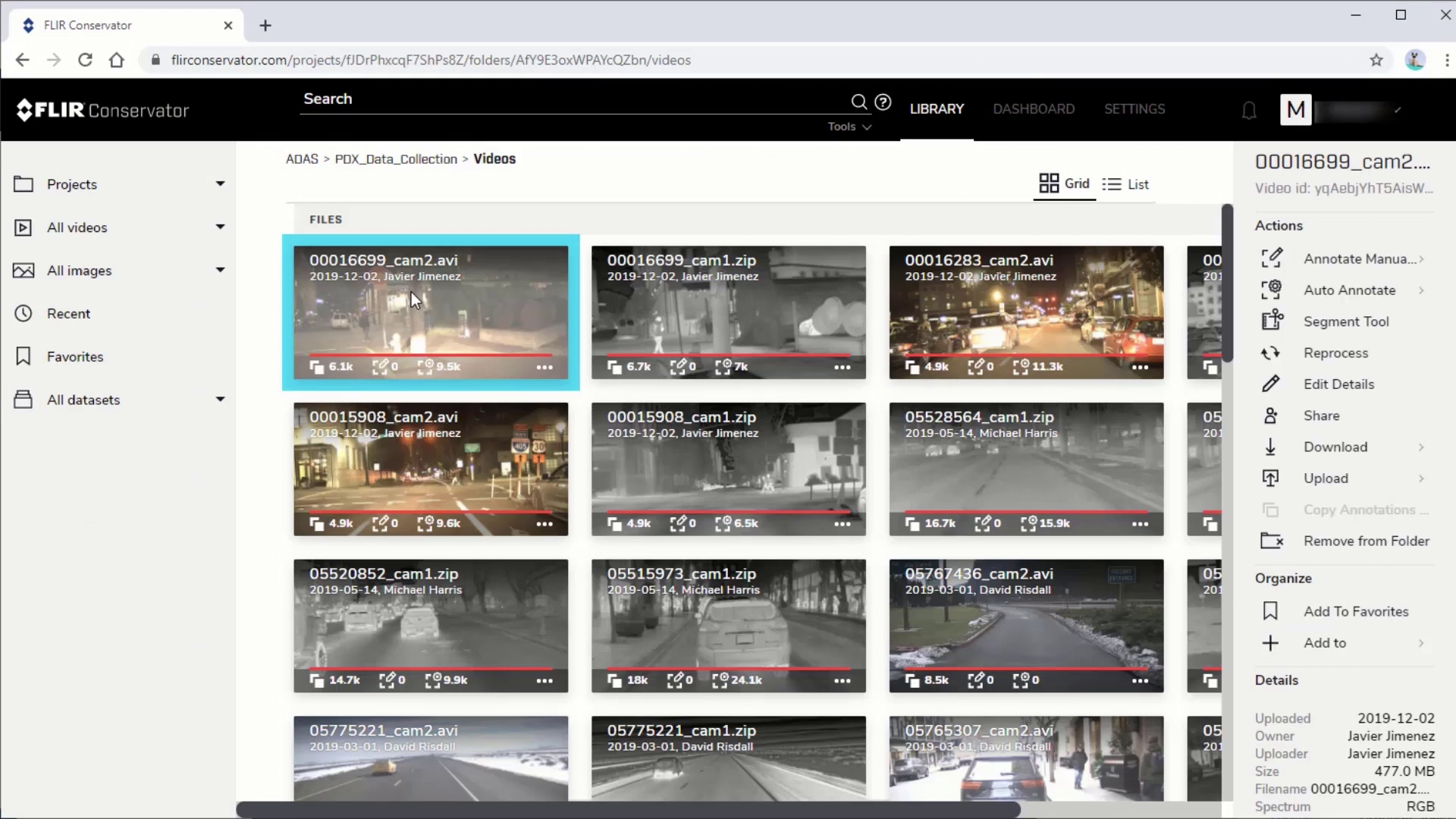Image resolution: width=1456 pixels, height=819 pixels.
Task: Expand the All videos section
Action: [219, 227]
